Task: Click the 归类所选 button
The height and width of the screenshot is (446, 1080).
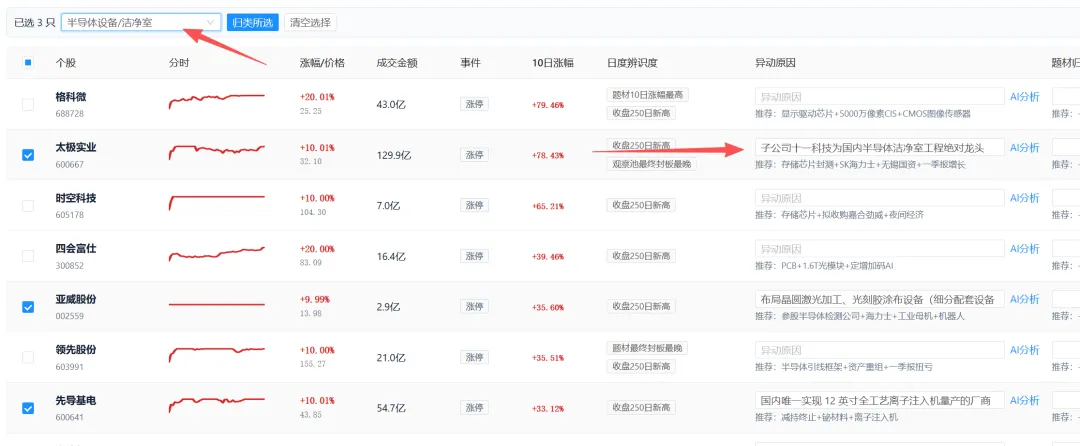Action: click(x=253, y=22)
